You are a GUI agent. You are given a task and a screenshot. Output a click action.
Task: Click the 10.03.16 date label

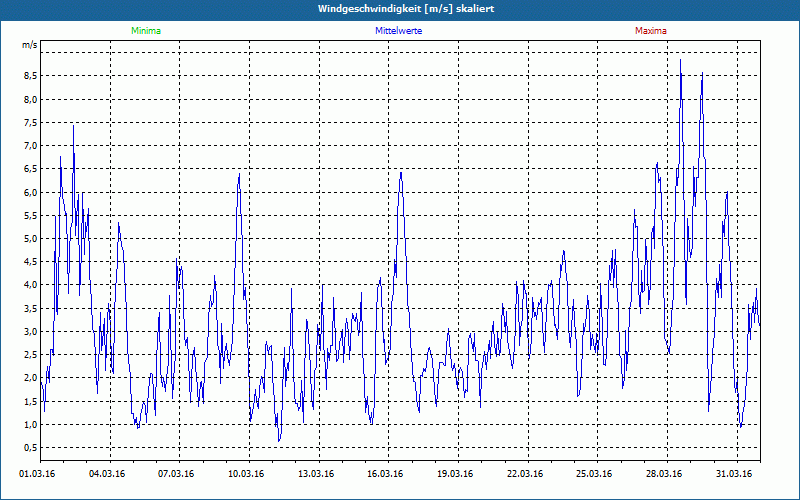[x=246, y=474]
